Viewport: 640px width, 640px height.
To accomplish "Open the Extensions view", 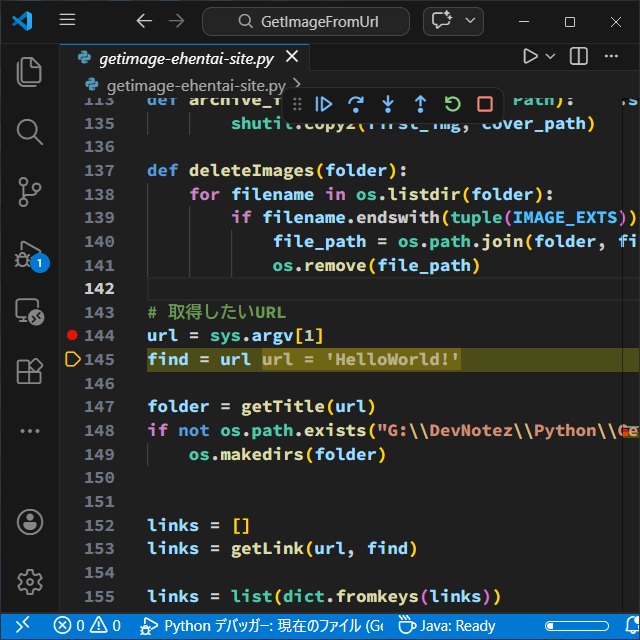I will coord(30,371).
